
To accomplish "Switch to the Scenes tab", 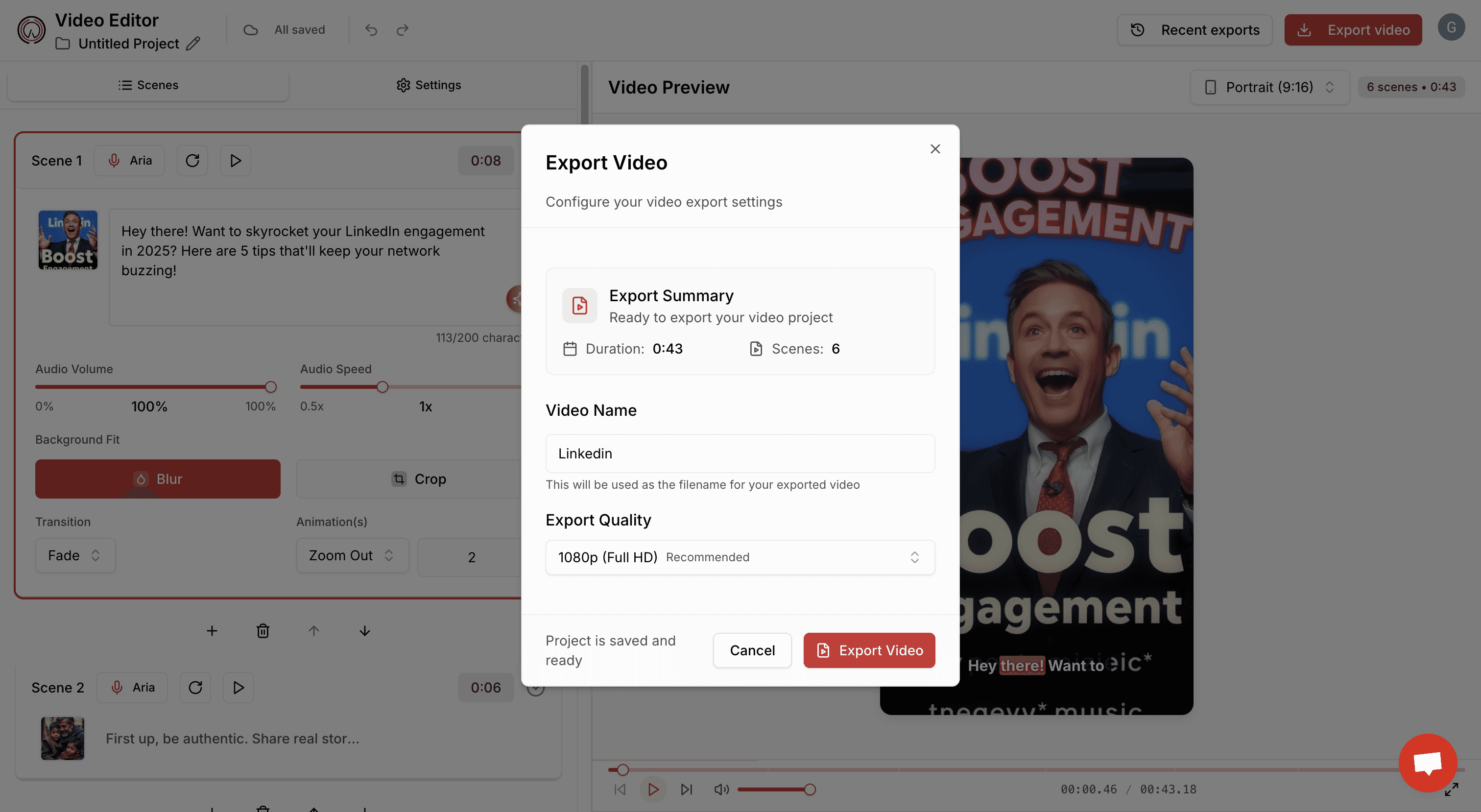I will tap(148, 85).
